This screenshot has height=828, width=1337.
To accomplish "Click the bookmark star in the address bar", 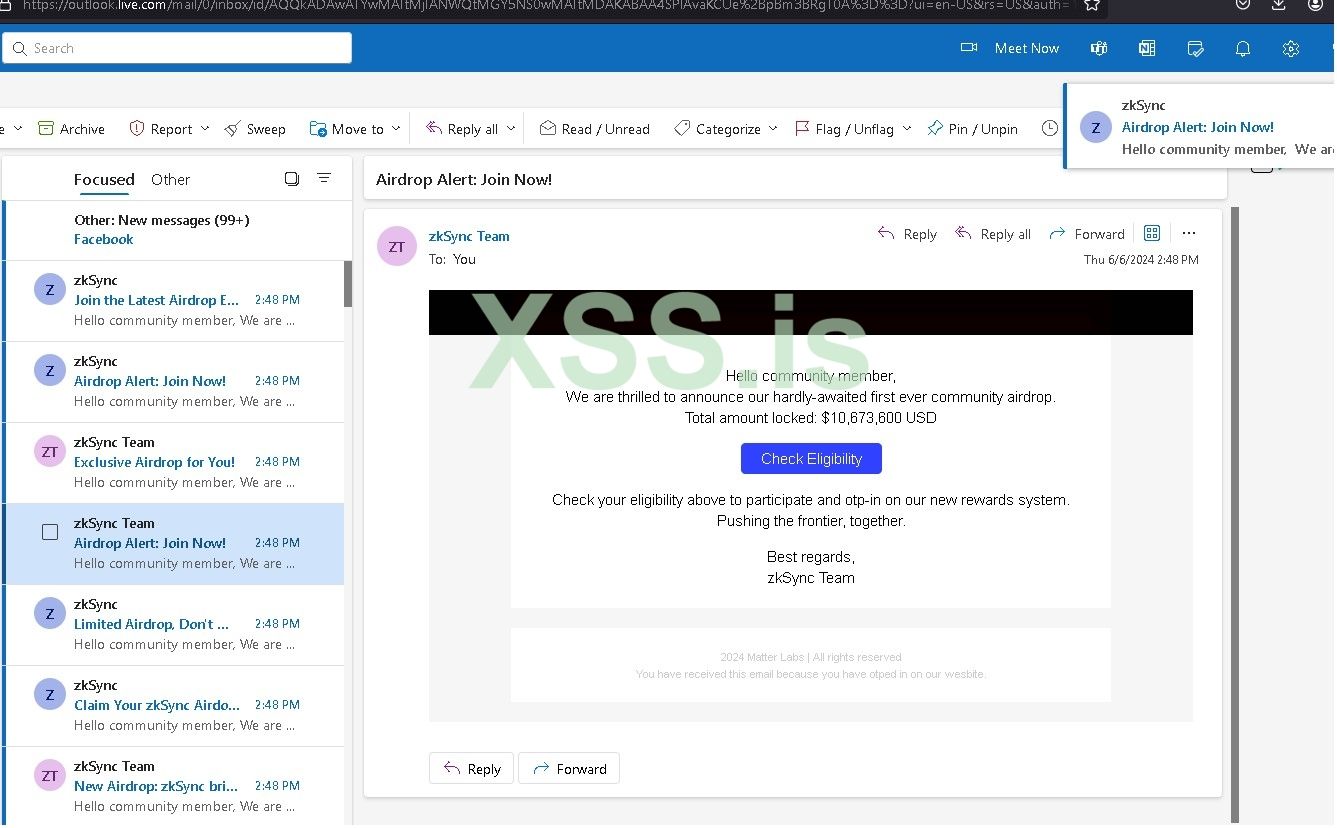I will (x=1092, y=5).
